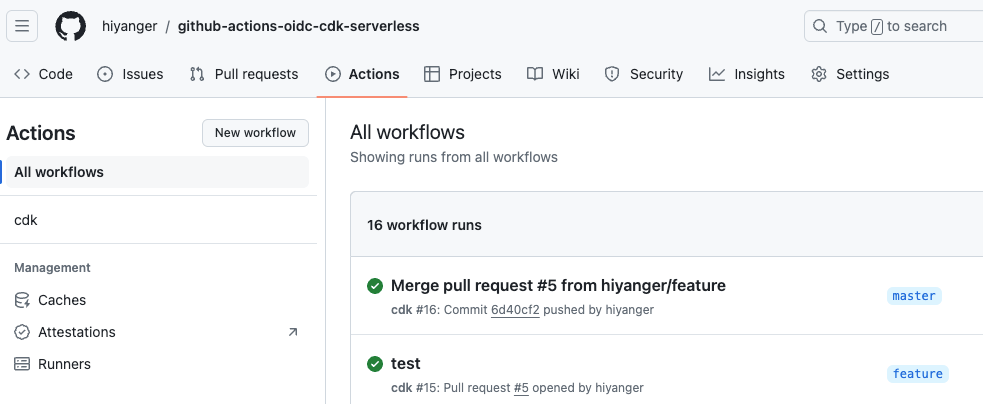
Task: Open repository Settings tab
Action: pyautogui.click(x=850, y=74)
